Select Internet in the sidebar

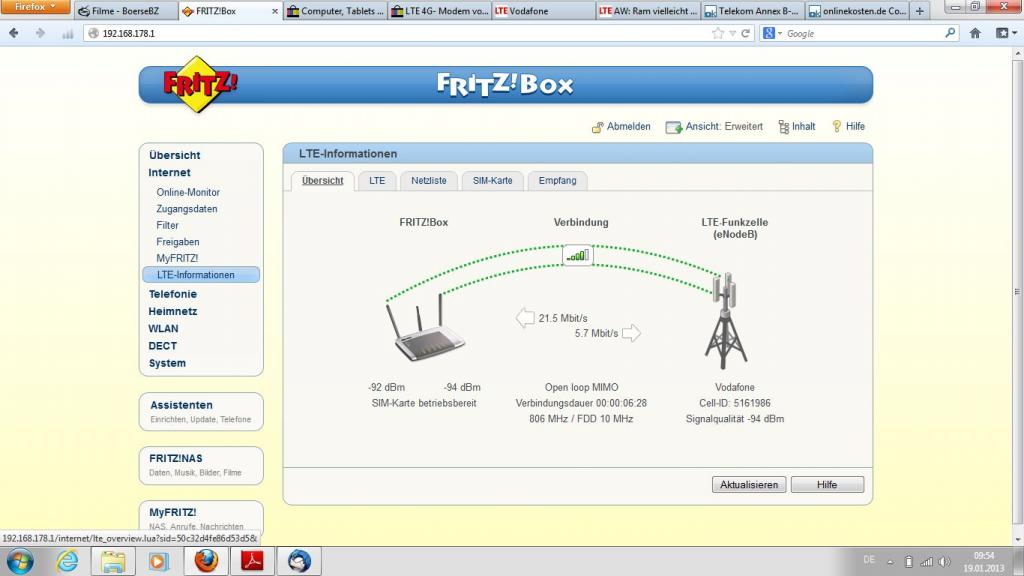(x=169, y=172)
